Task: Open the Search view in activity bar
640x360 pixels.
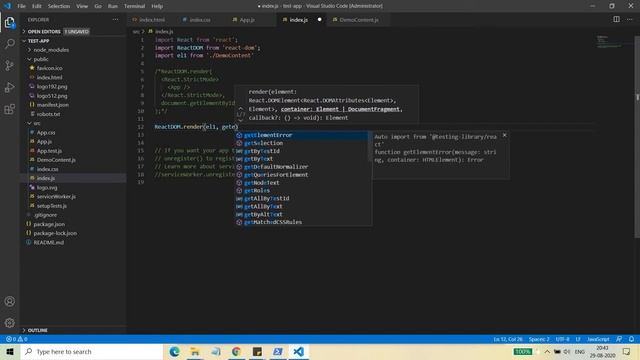Action: coord(10,44)
